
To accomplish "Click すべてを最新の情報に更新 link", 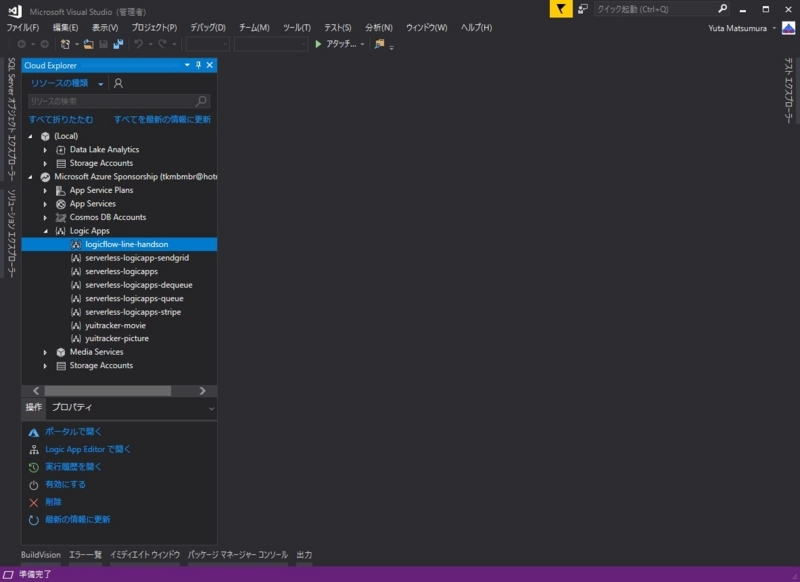I will (x=162, y=119).
